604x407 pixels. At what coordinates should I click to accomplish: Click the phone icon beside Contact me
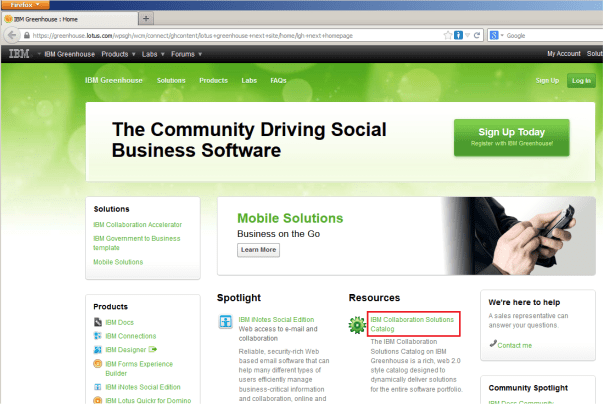[x=493, y=344]
